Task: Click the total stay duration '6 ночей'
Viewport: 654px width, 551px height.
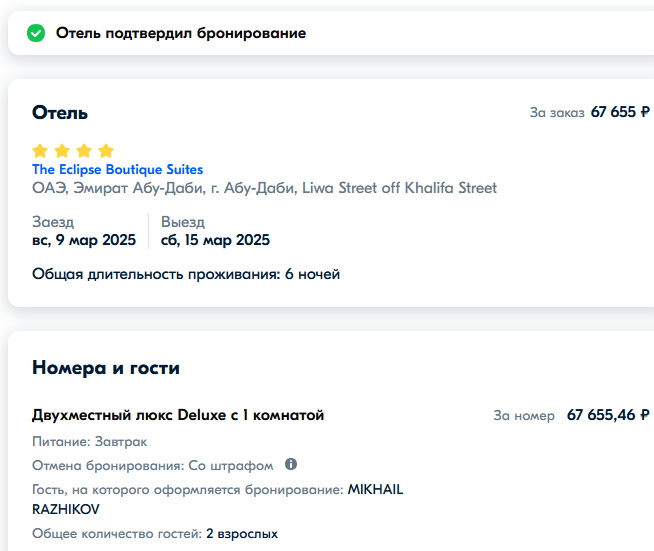Action: 312,274
